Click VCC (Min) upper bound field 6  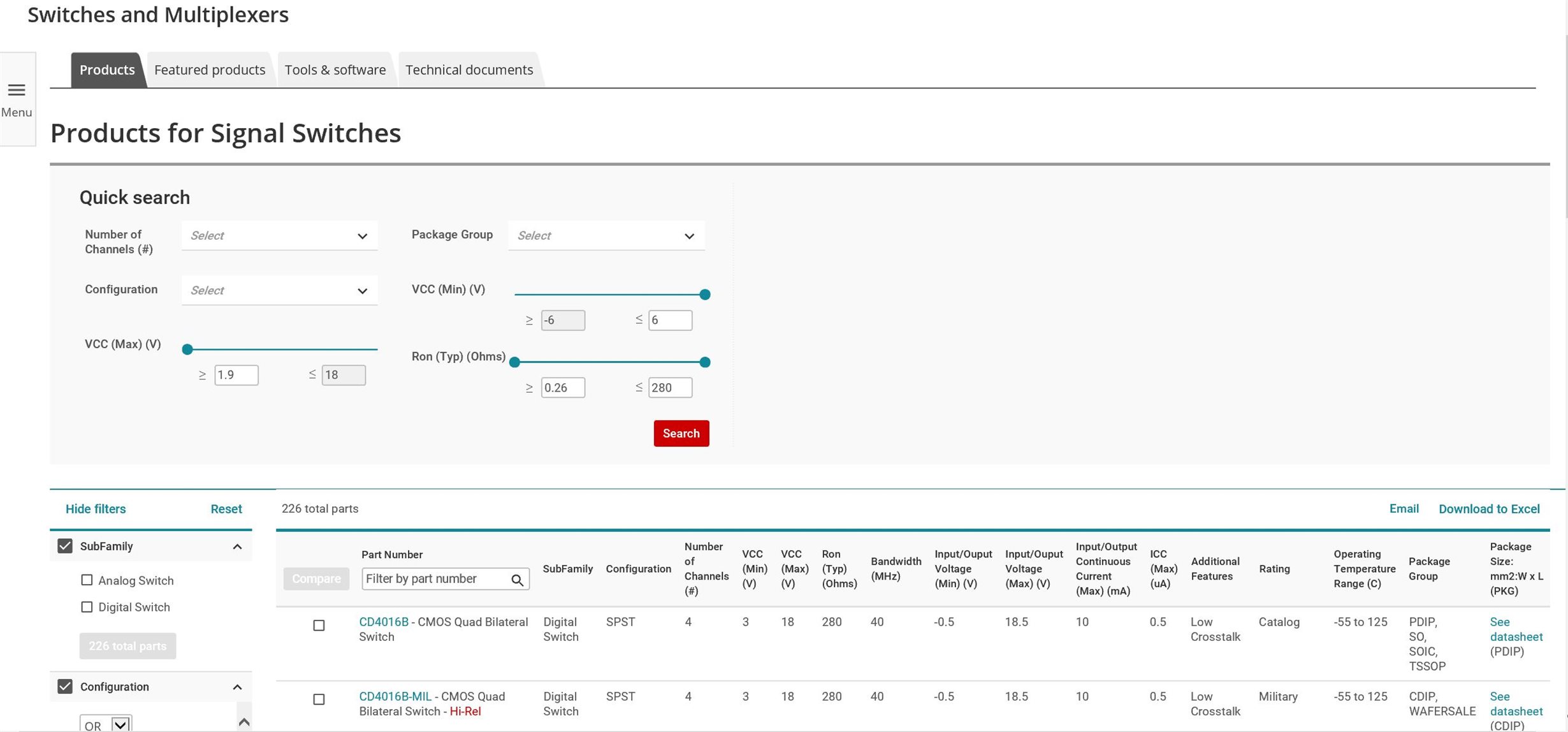[670, 320]
